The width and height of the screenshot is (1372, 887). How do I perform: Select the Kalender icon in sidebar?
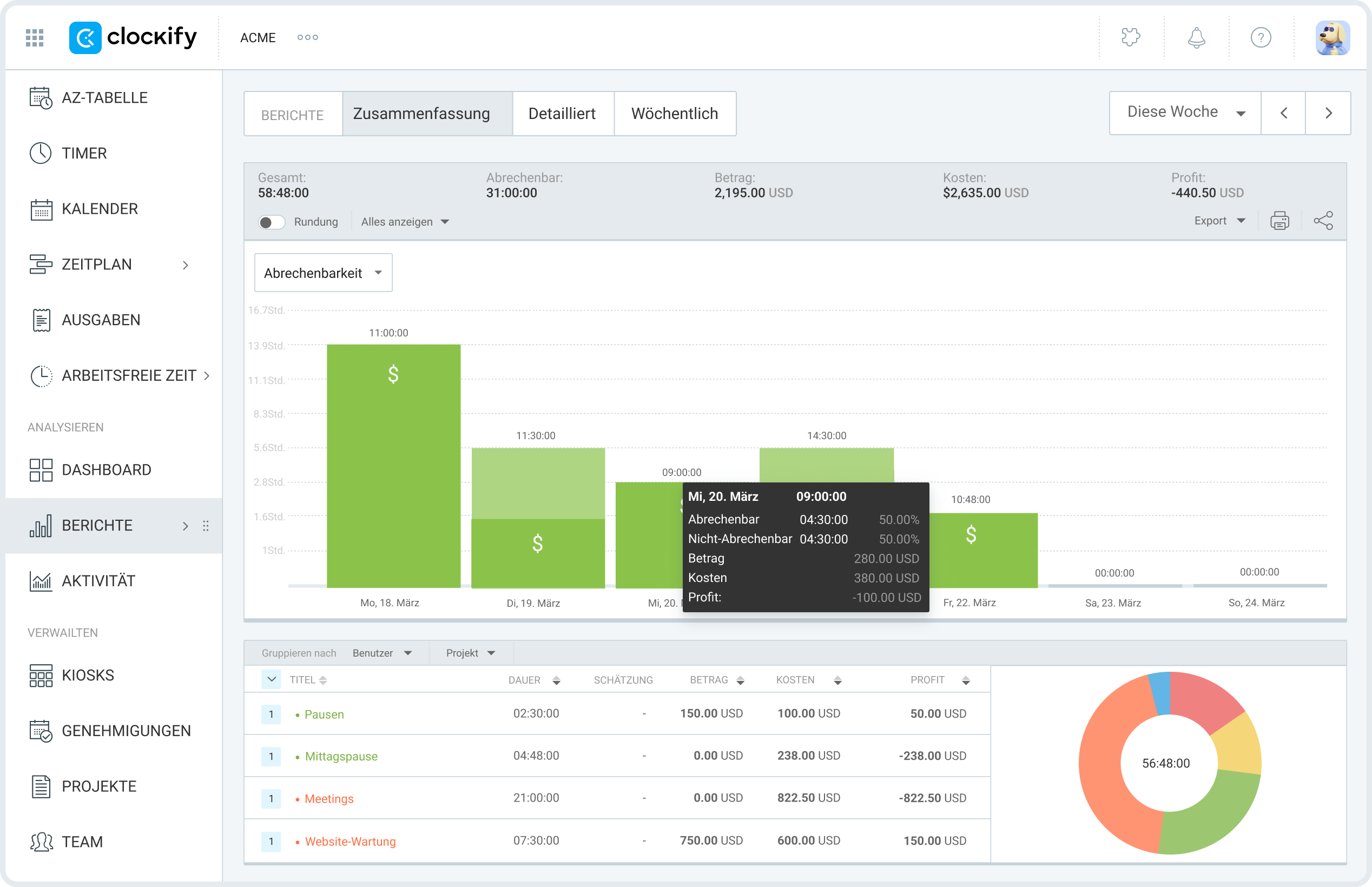pyautogui.click(x=41, y=209)
